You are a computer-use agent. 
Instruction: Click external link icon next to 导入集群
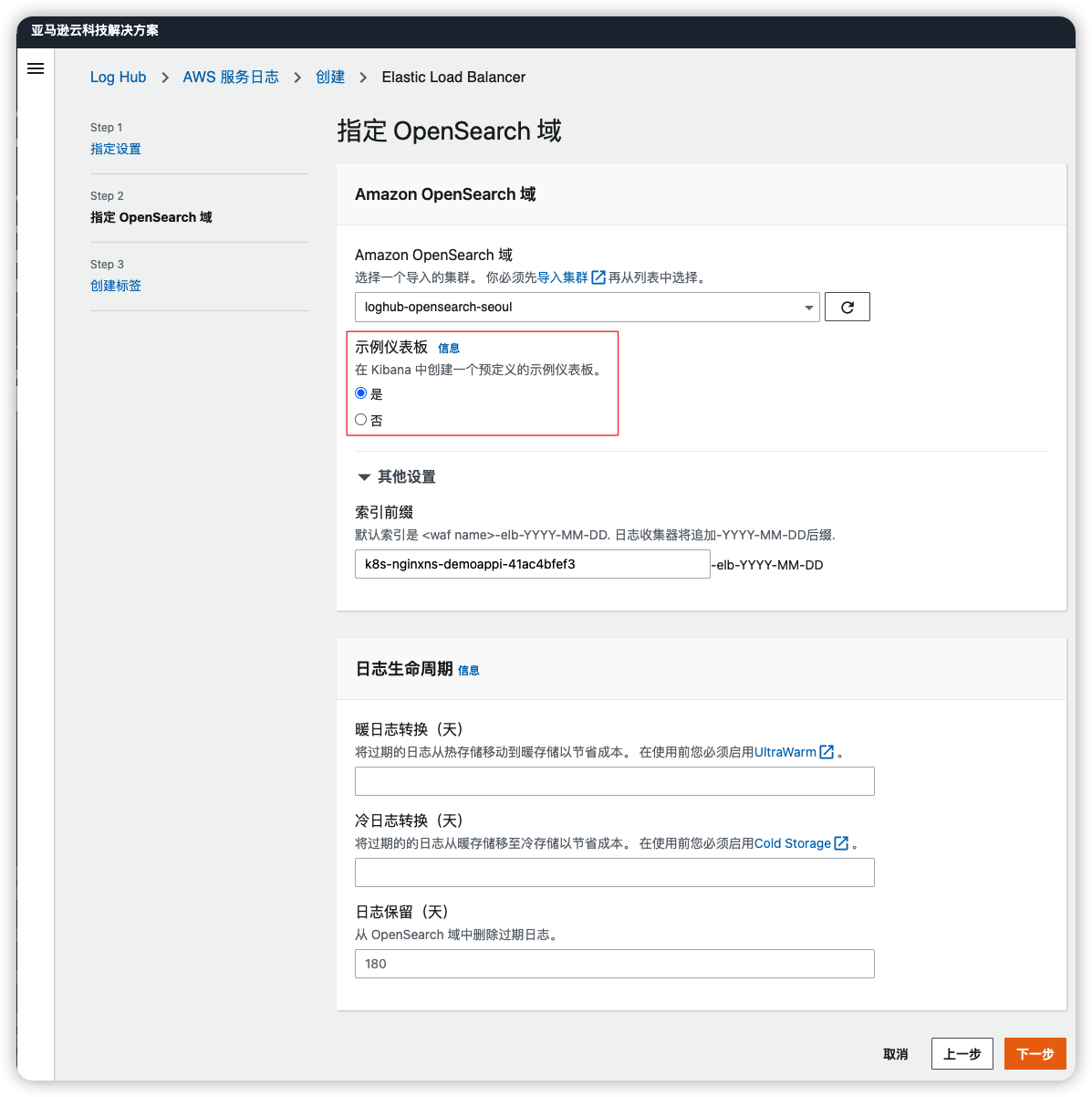pos(598,277)
